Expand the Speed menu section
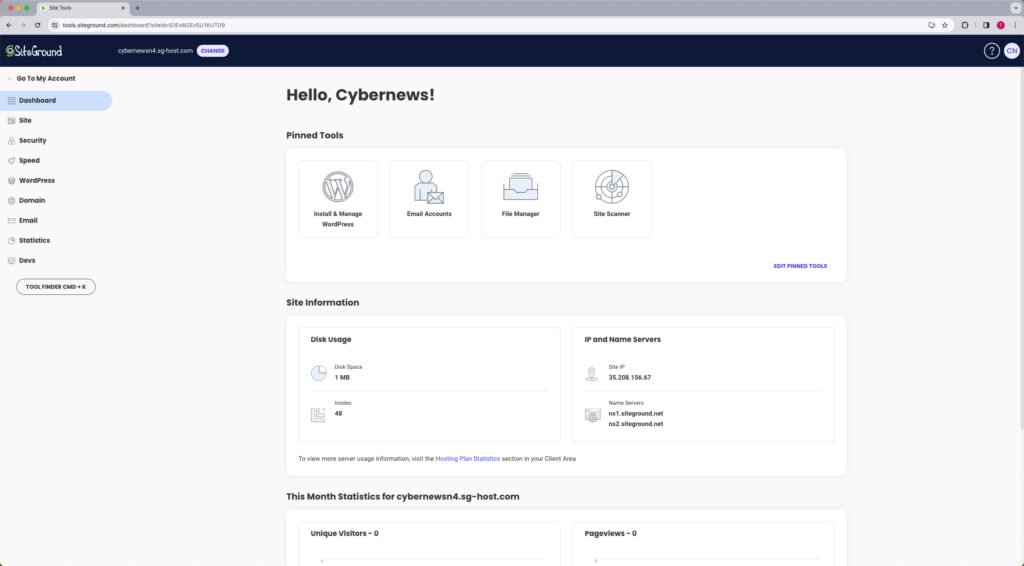1024x566 pixels. (x=56, y=161)
